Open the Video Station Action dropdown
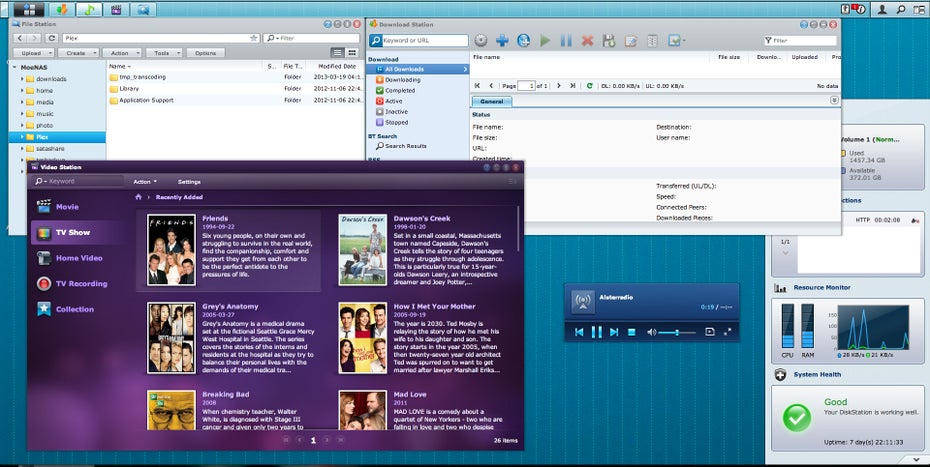Image resolution: width=930 pixels, height=467 pixels. click(145, 182)
